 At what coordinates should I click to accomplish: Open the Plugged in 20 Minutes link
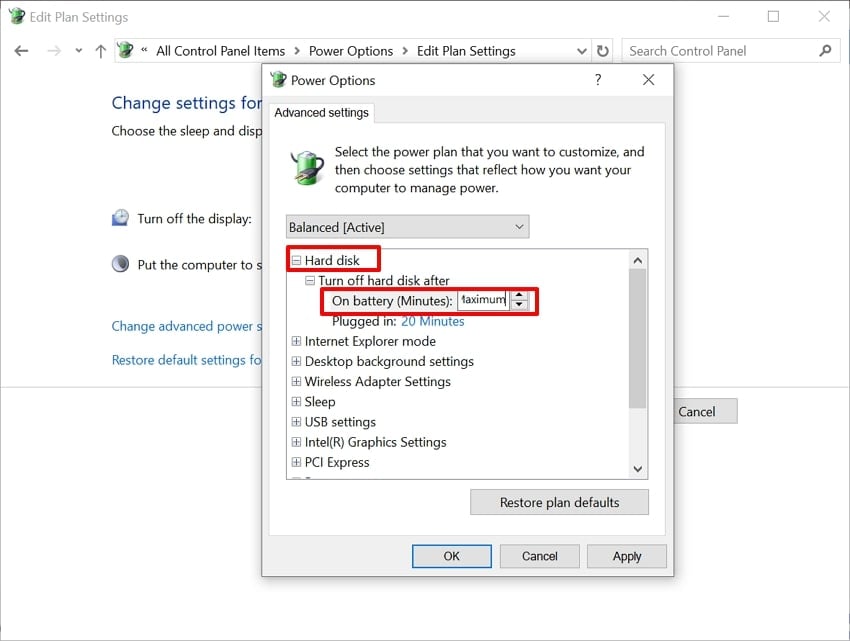(x=432, y=321)
